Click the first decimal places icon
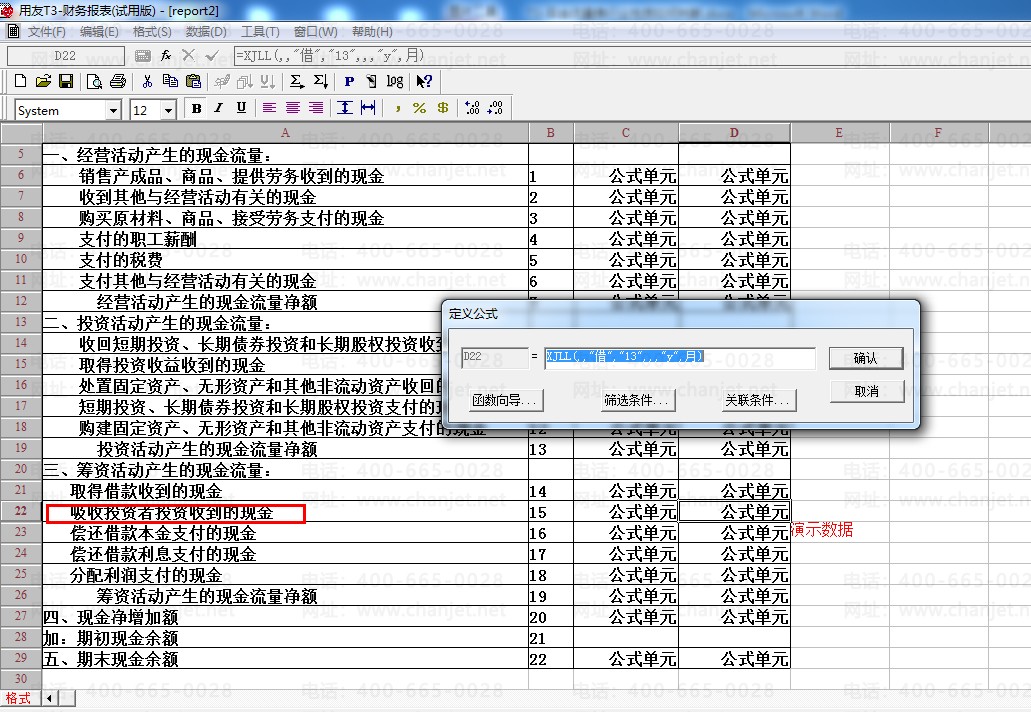The width and height of the screenshot is (1031, 712). point(472,108)
